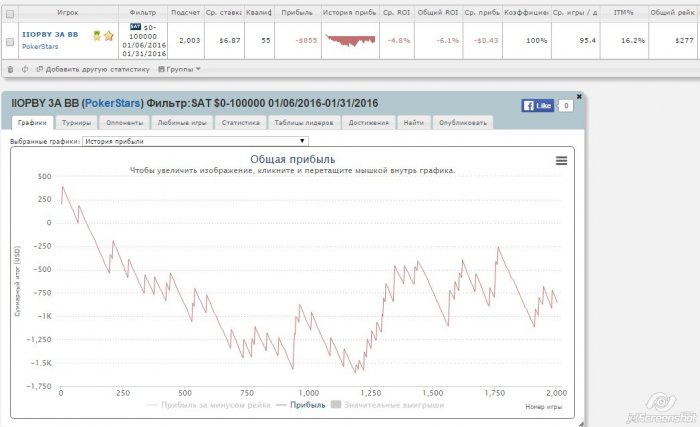Close the player details panel
This screenshot has width=700, height=427.
coord(579,96)
